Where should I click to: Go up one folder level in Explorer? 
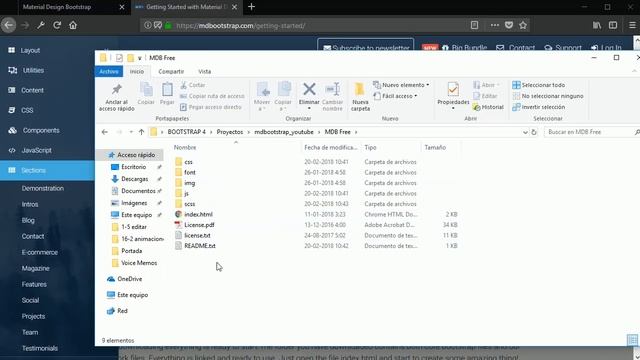(141, 132)
